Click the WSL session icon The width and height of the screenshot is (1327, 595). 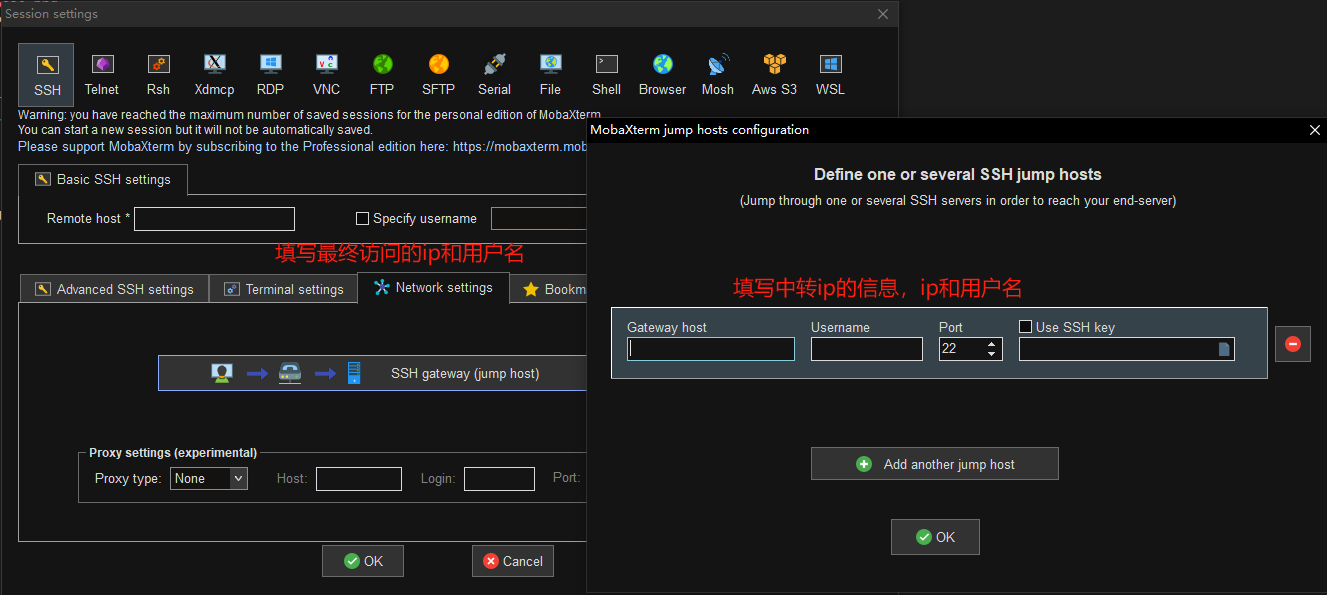pyautogui.click(x=830, y=75)
